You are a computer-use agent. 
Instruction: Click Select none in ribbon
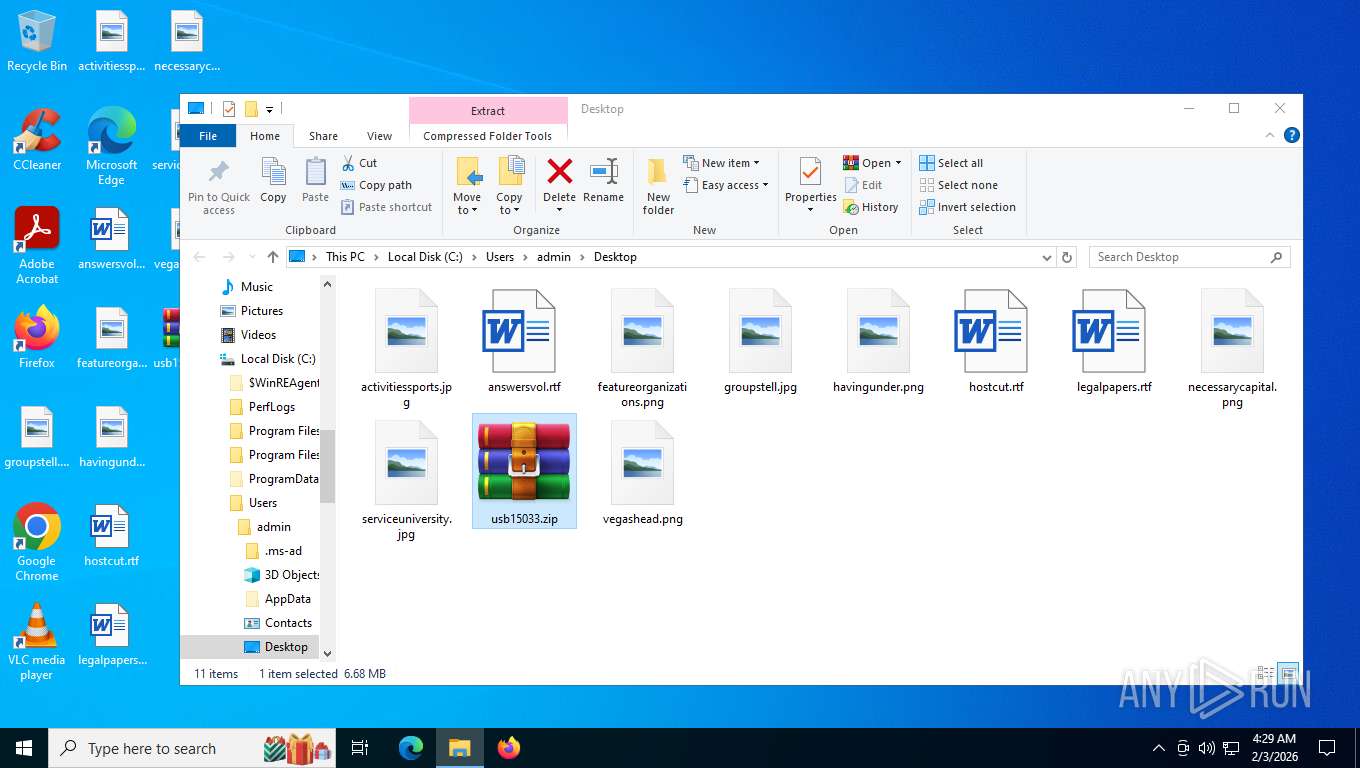pos(958,185)
